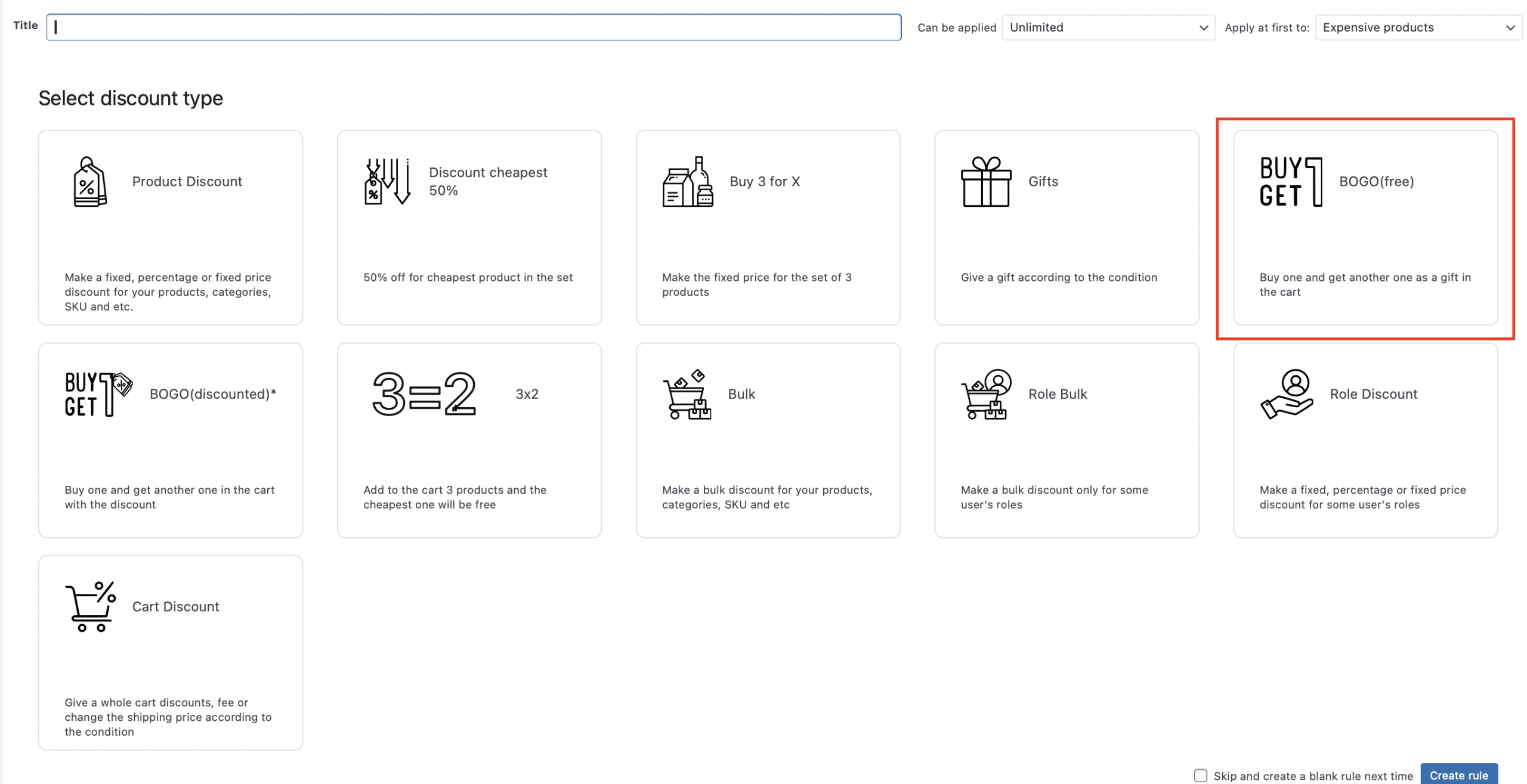1527x784 pixels.
Task: Click the Role Discount hand-and-user icon
Action: point(1286,394)
